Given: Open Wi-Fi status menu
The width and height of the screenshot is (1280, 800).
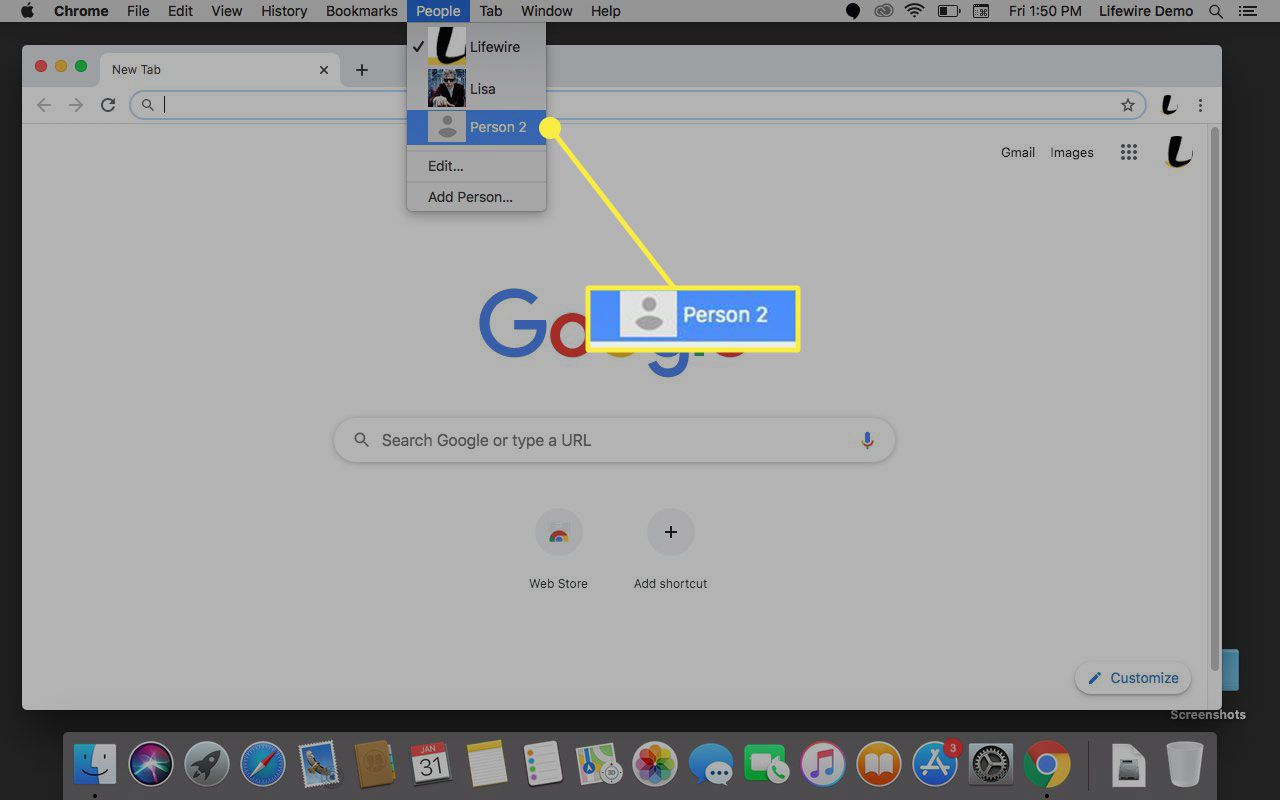Looking at the screenshot, I should [x=914, y=11].
